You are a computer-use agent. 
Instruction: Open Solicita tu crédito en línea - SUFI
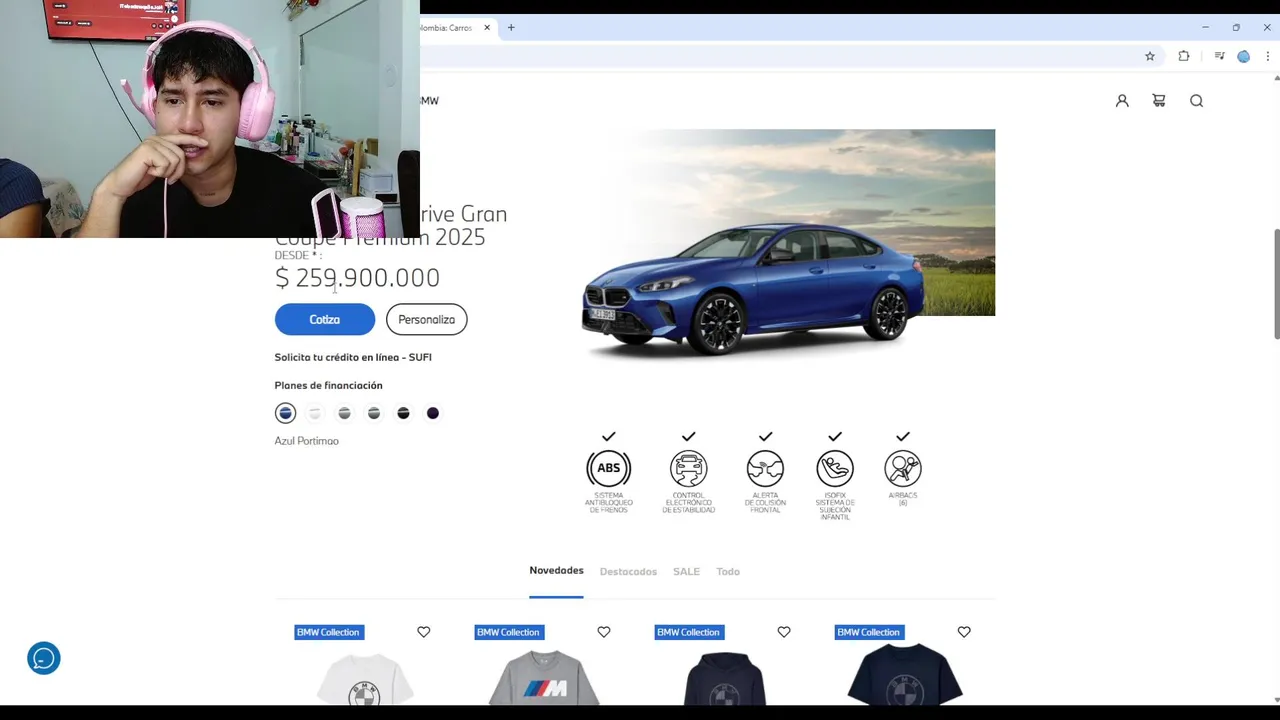pyautogui.click(x=353, y=357)
